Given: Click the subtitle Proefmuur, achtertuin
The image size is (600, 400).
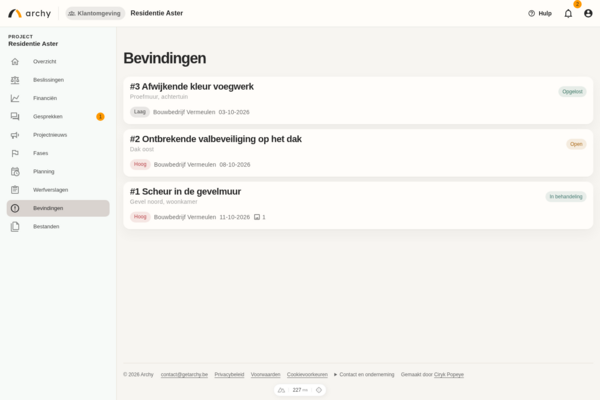Looking at the screenshot, I should tap(159, 97).
